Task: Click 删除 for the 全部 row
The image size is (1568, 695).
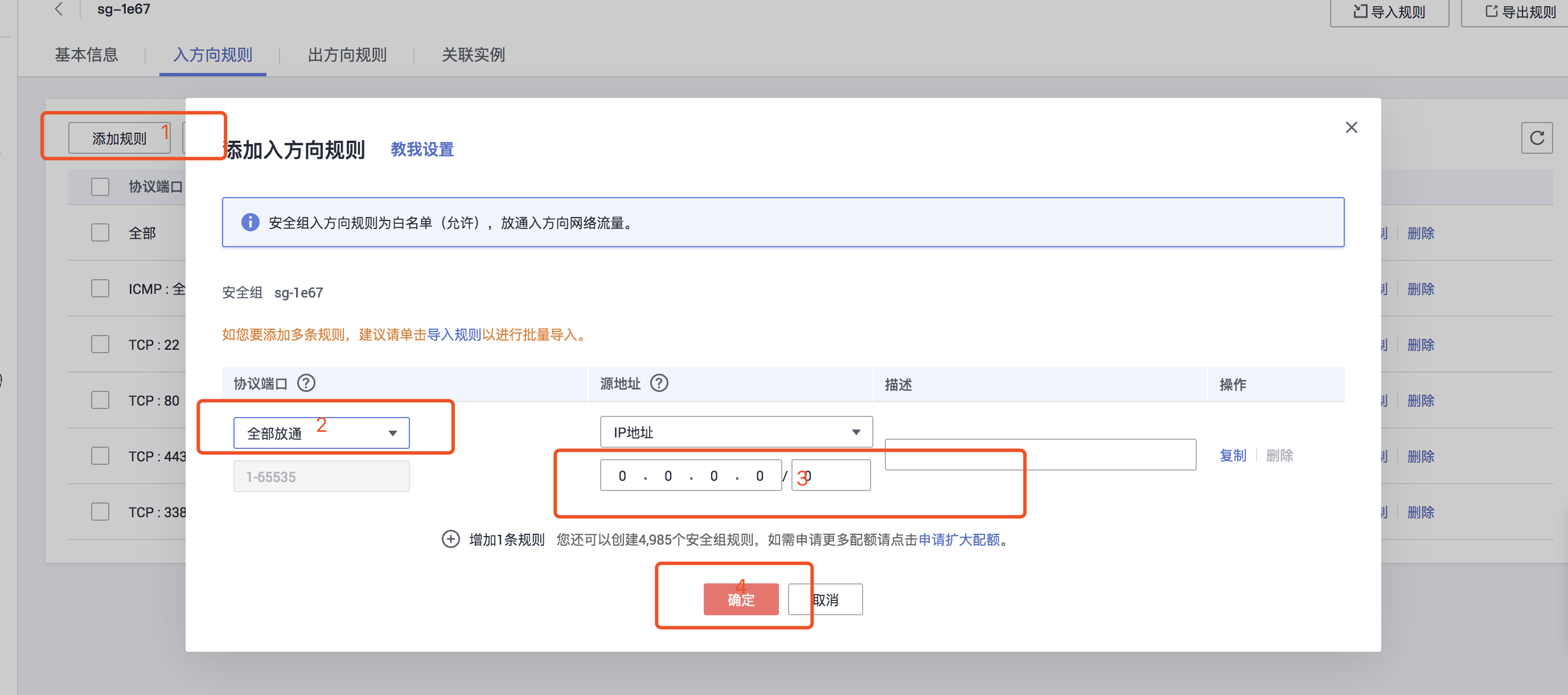Action: click(1421, 234)
